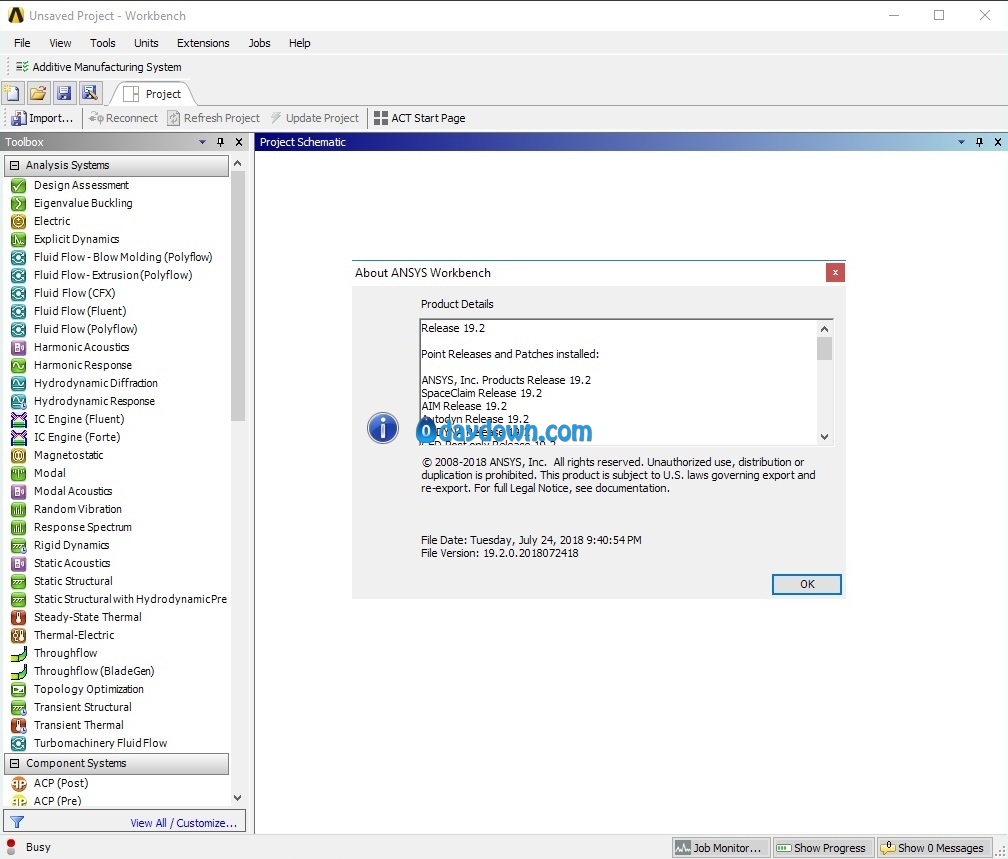Image resolution: width=1008 pixels, height=859 pixels.
Task: Pin the Toolbox panel
Action: click(220, 142)
